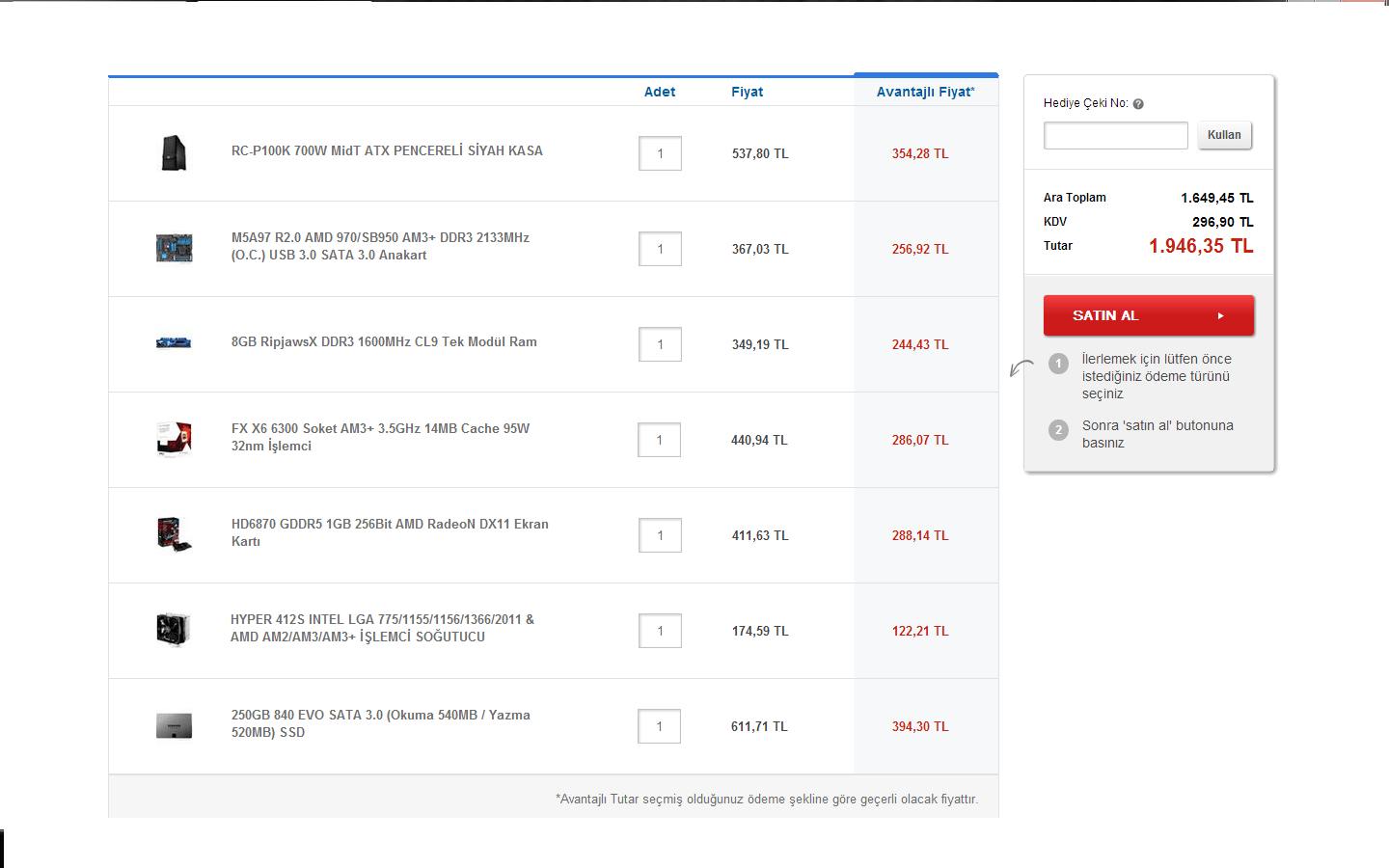The height and width of the screenshot is (868, 1389).
Task: Click the 537,80 TL price
Action: click(x=760, y=153)
